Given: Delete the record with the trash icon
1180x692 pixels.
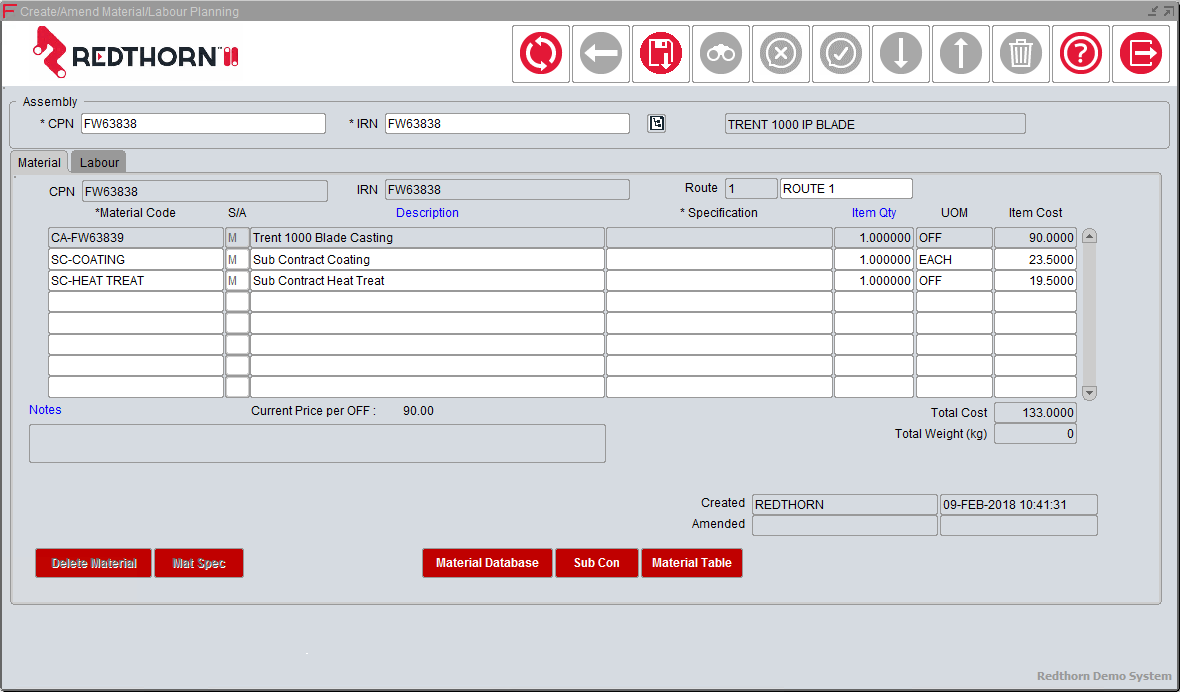Looking at the screenshot, I should (x=1020, y=53).
